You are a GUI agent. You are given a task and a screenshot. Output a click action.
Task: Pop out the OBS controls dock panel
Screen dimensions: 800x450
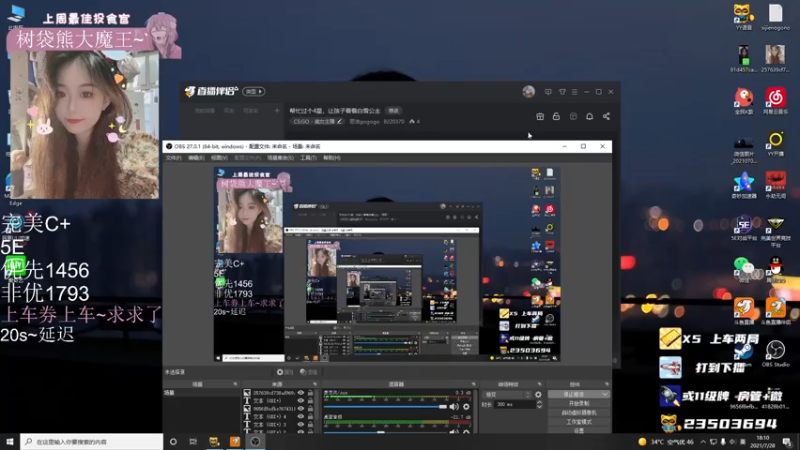(606, 384)
